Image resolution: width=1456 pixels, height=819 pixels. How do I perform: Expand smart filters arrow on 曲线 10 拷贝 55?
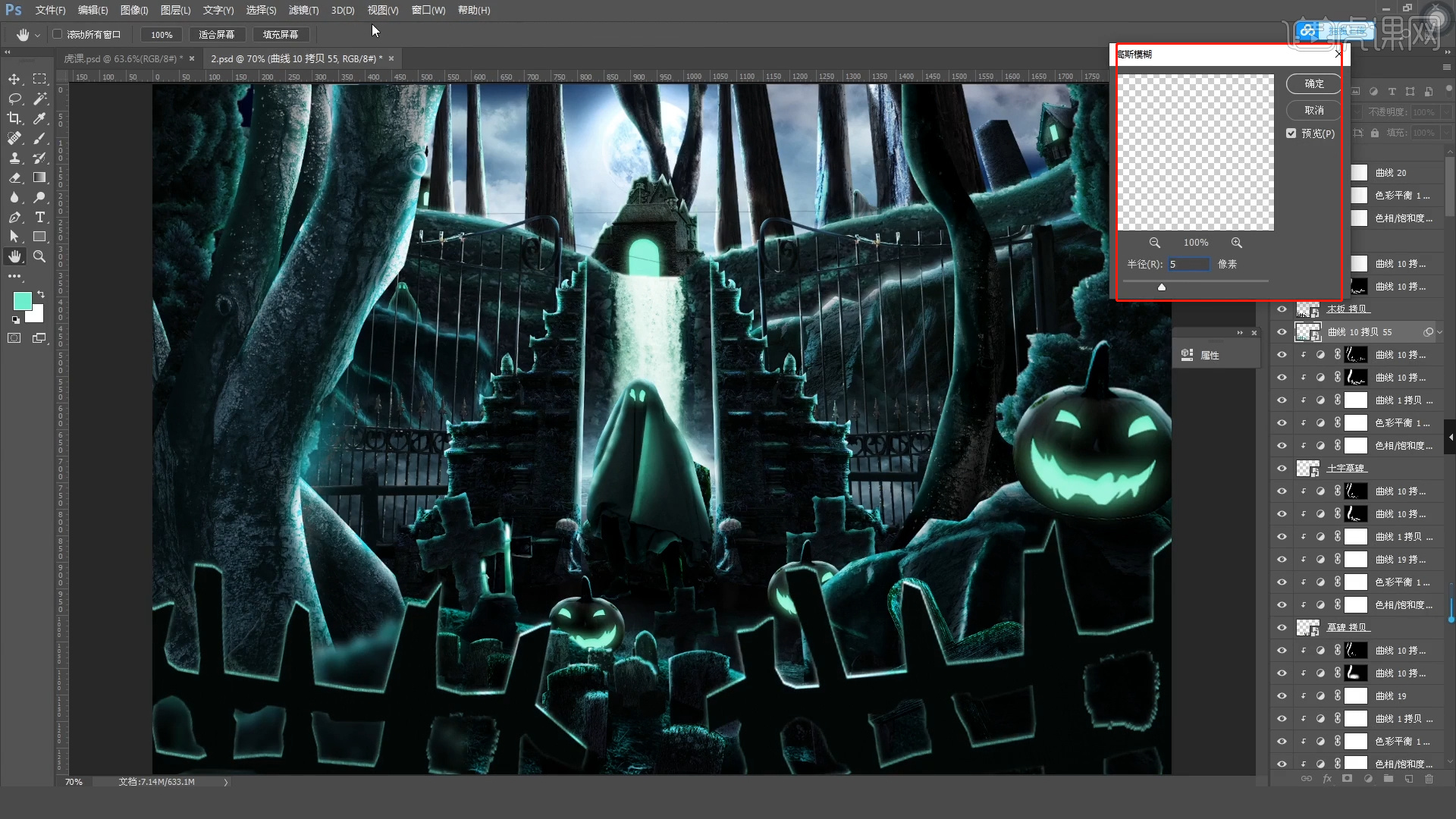[1440, 332]
